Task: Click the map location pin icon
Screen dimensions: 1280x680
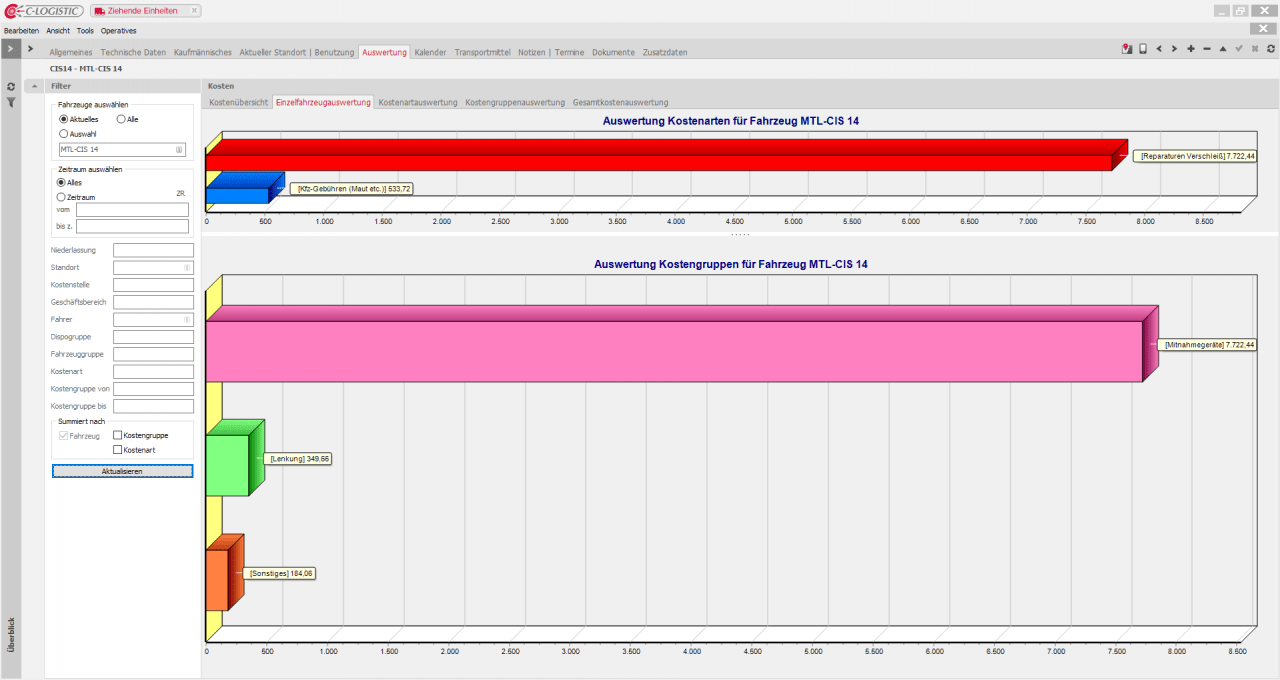Action: point(1127,49)
